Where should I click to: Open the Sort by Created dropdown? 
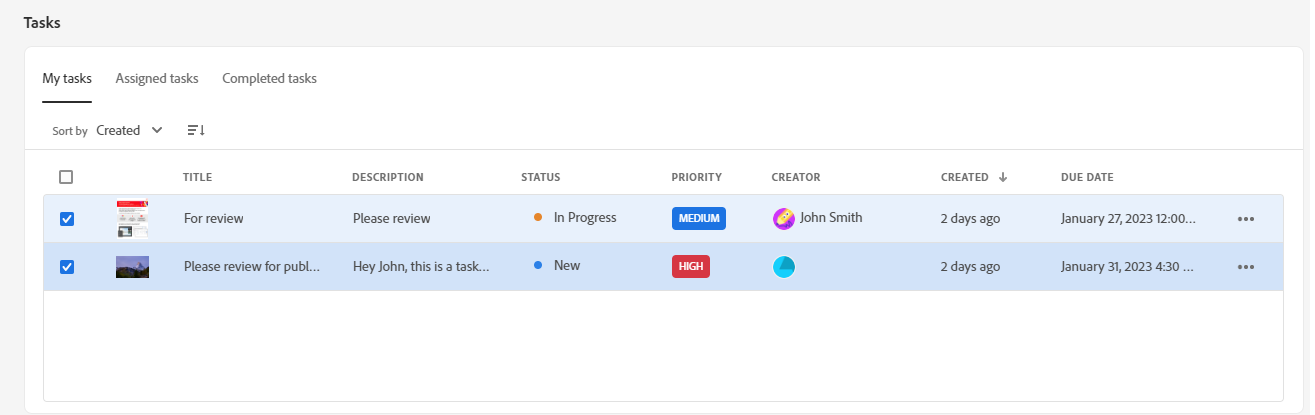(x=129, y=130)
